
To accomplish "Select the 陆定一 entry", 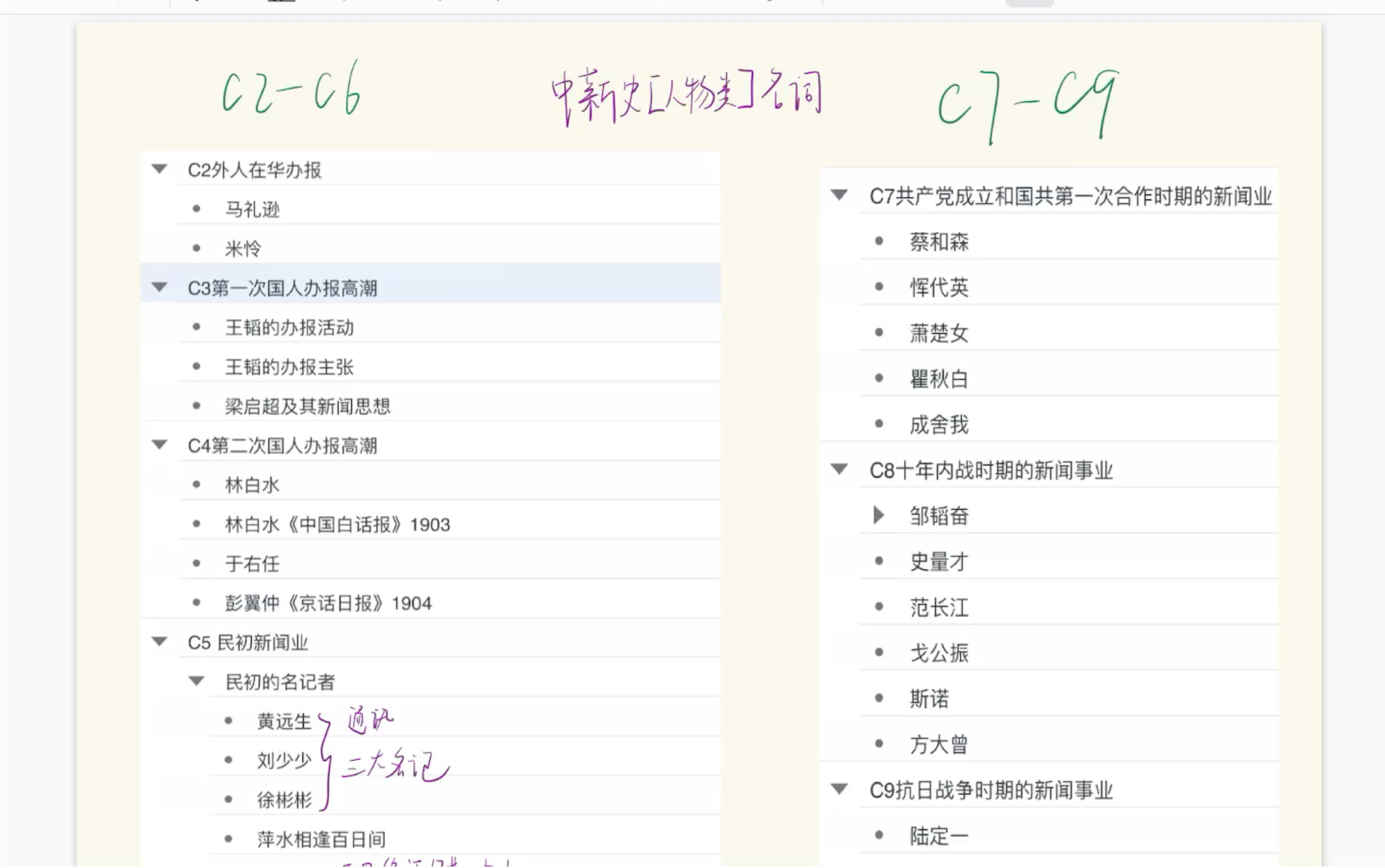I will click(939, 836).
